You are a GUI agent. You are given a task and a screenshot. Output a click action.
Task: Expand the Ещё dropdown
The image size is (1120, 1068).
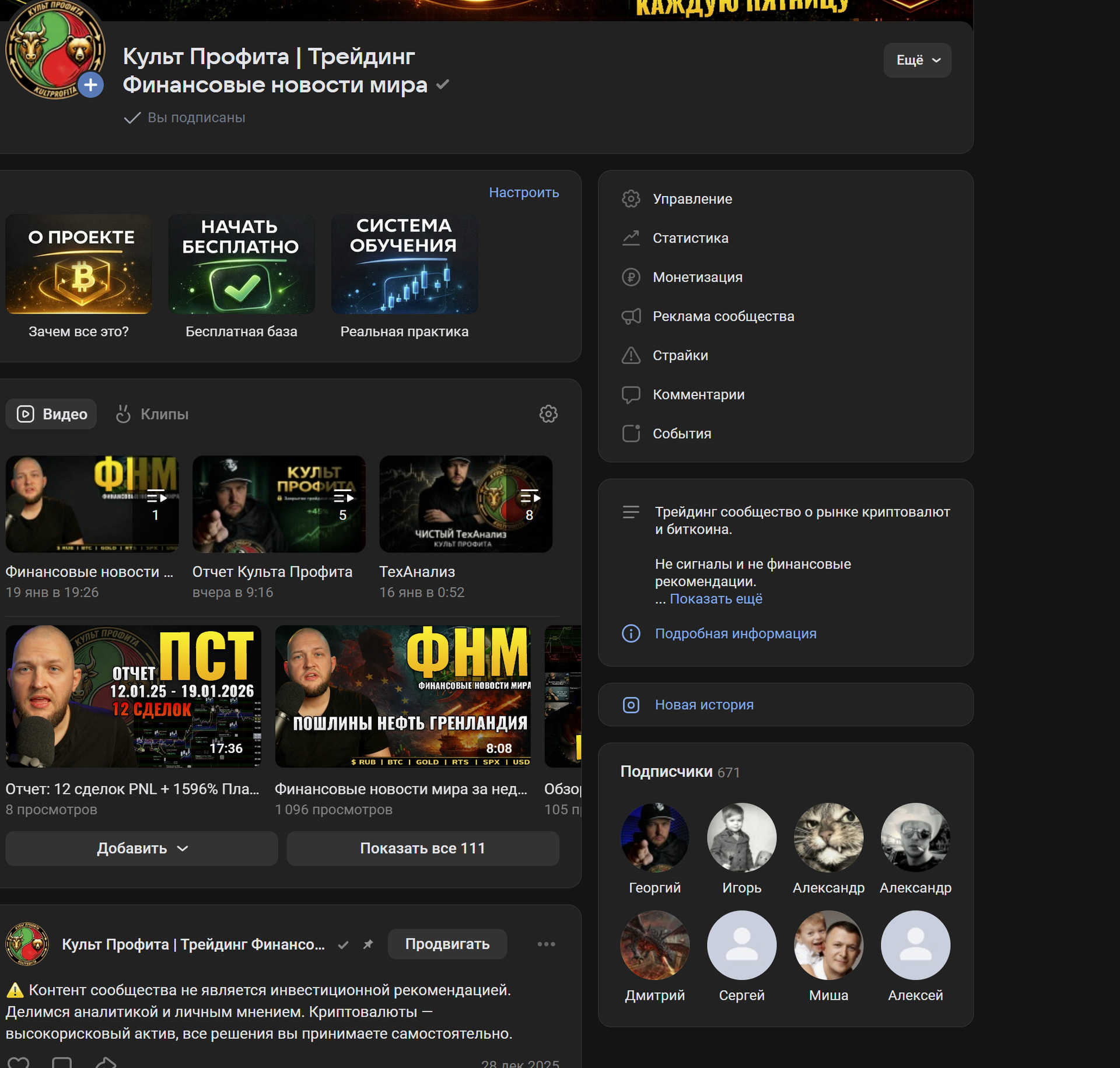tap(917, 60)
